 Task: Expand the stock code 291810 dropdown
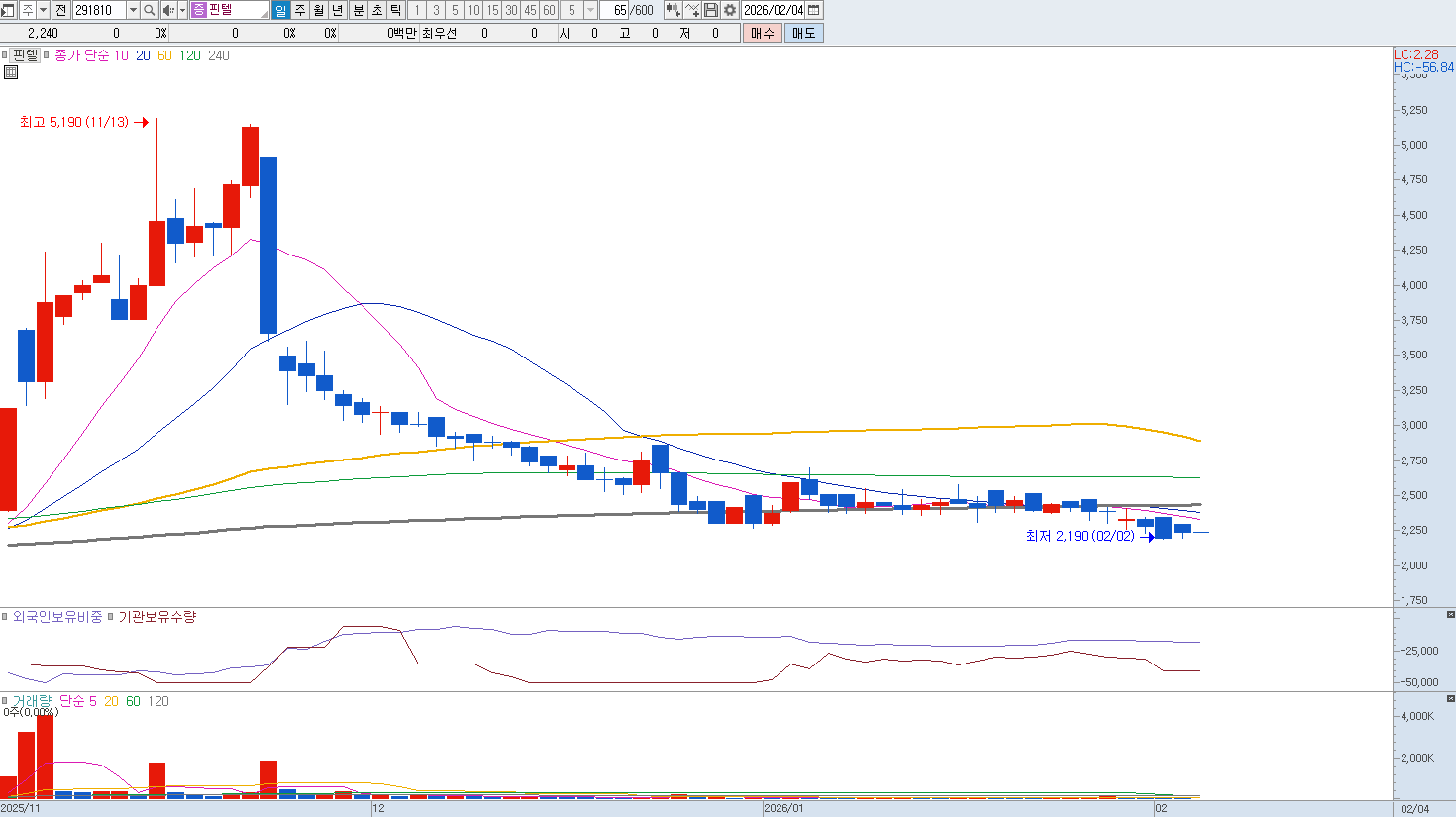tap(133, 10)
